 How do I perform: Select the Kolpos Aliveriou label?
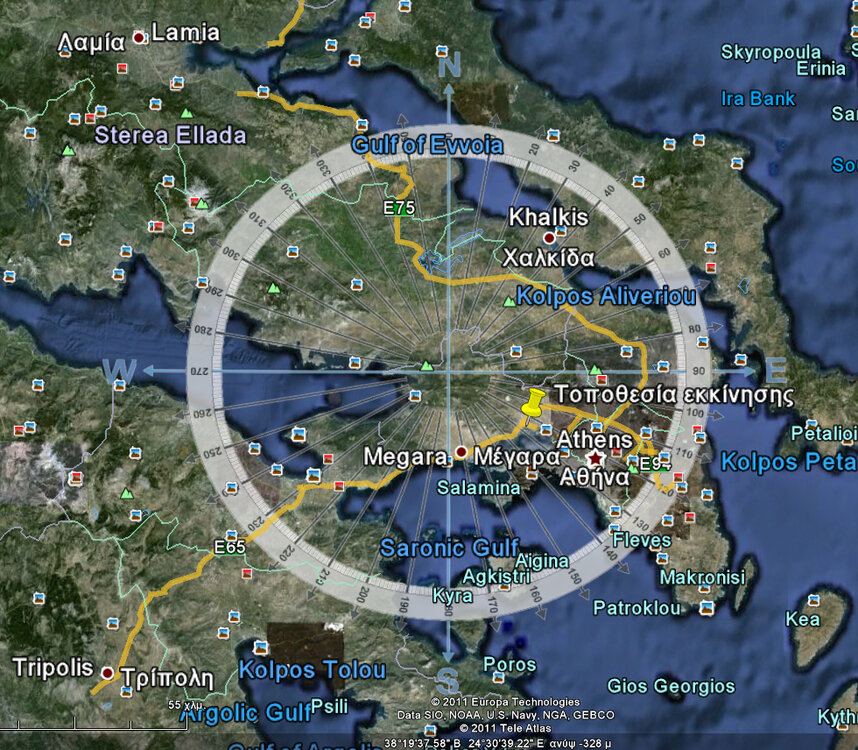[606, 297]
